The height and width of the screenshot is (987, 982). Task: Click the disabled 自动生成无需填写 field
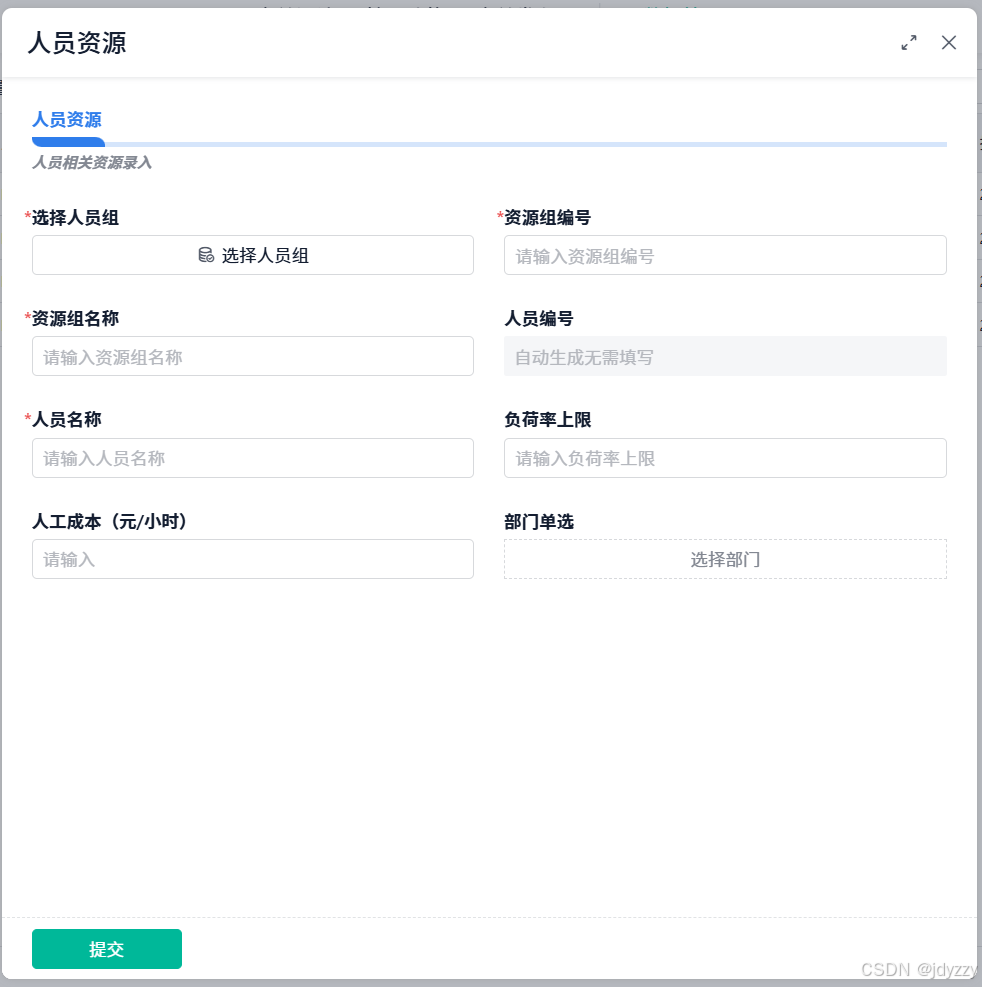pyautogui.click(x=724, y=356)
